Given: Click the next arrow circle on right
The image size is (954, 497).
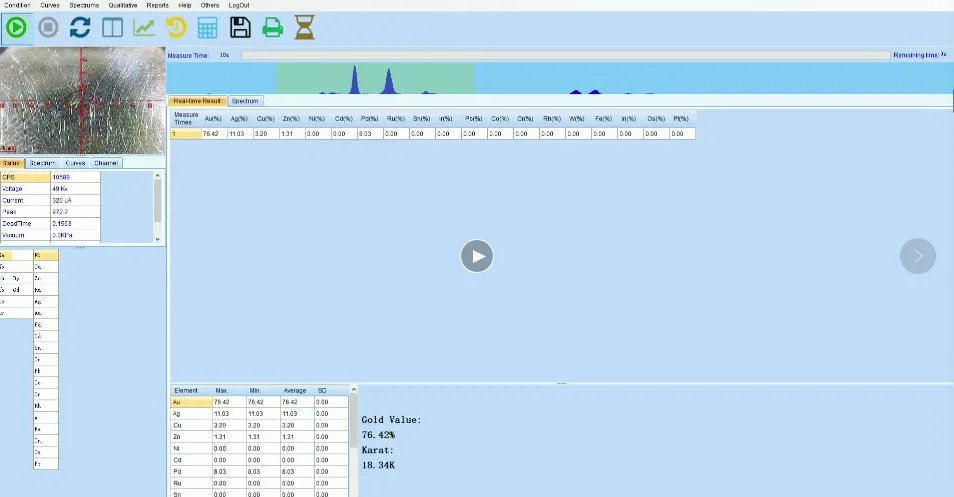Looking at the screenshot, I should [917, 256].
